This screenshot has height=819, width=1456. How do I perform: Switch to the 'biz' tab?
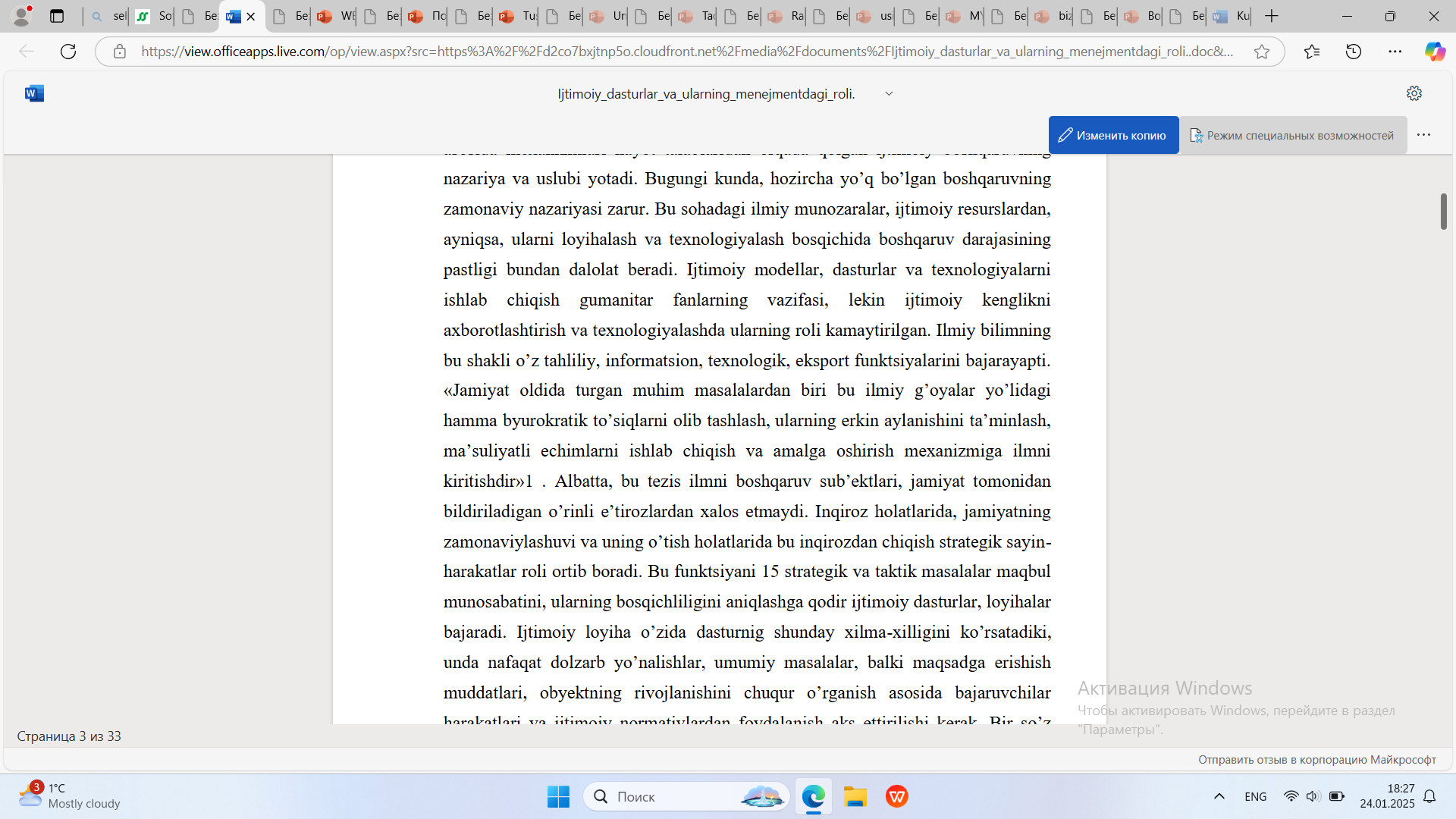click(x=1052, y=16)
